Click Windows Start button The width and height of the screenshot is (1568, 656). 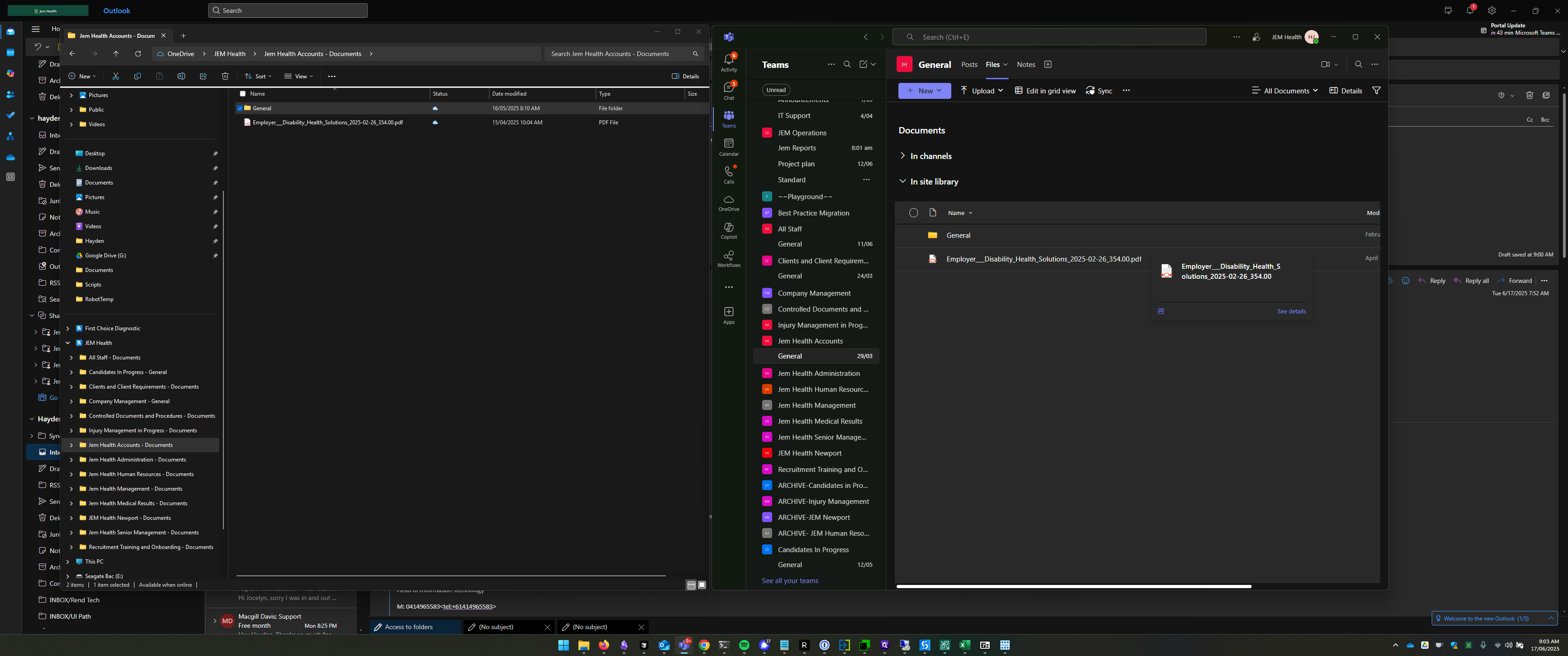[x=563, y=645]
